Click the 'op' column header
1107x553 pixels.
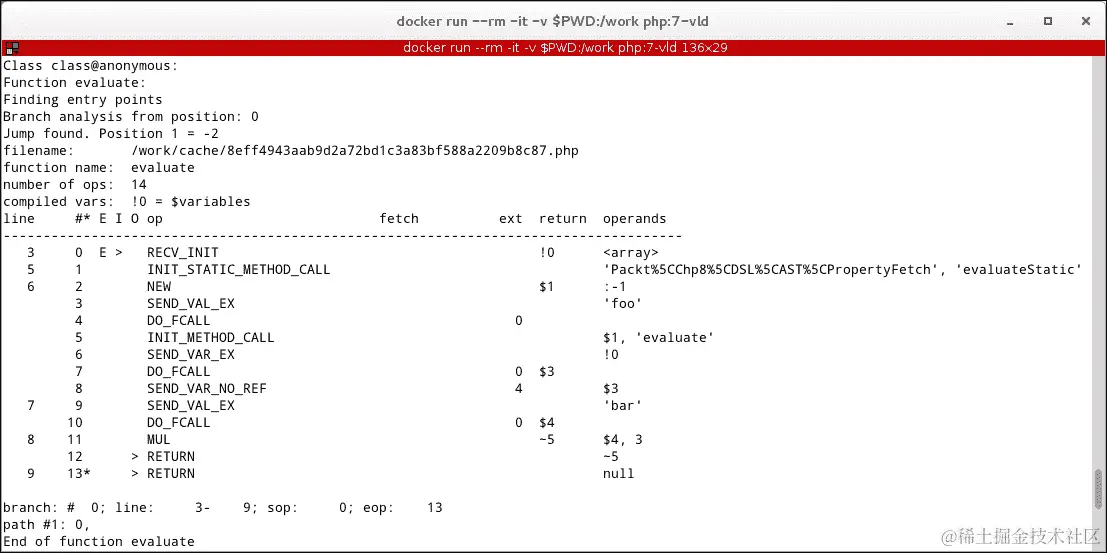click(155, 218)
